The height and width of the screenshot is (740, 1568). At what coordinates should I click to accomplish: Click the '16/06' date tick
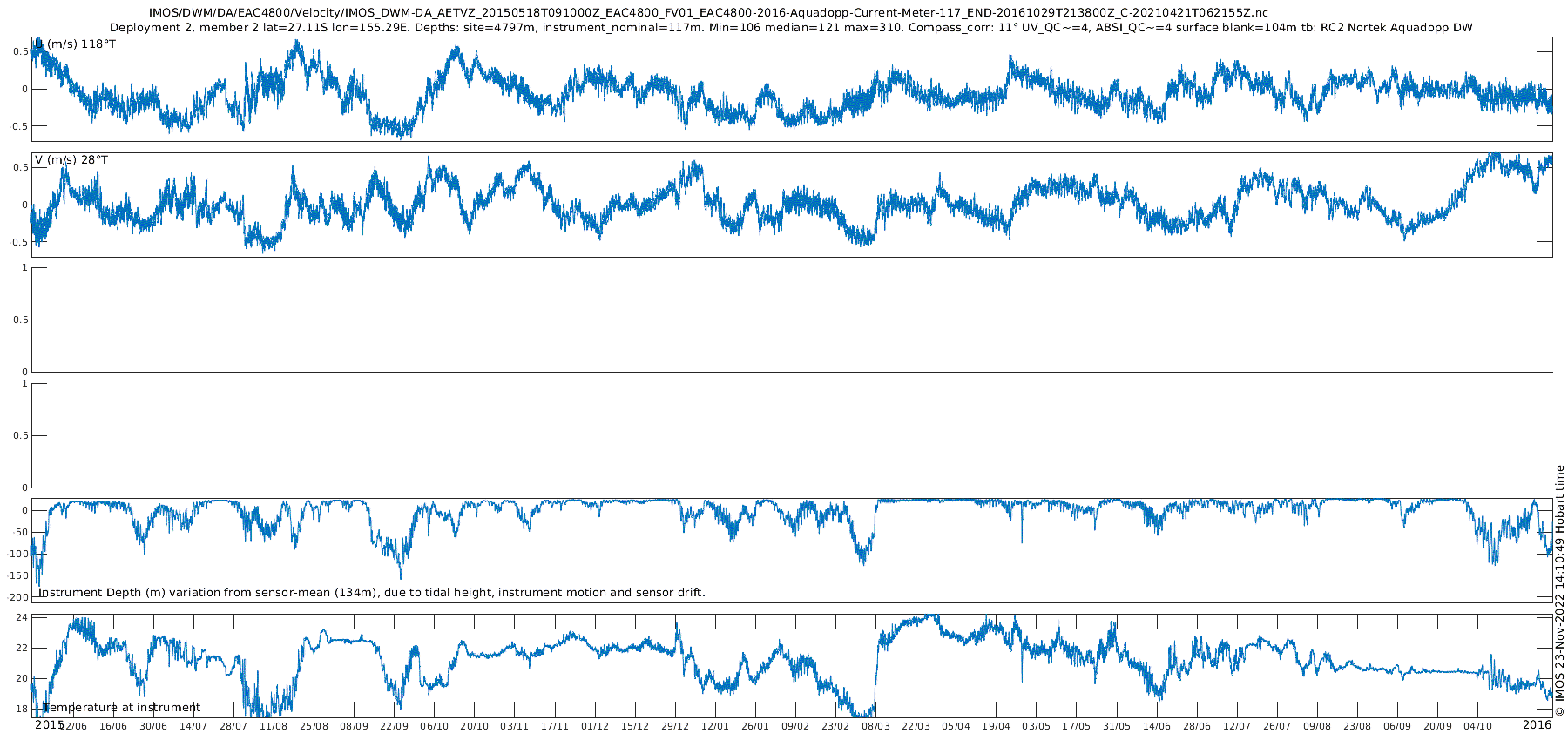pyautogui.click(x=113, y=726)
